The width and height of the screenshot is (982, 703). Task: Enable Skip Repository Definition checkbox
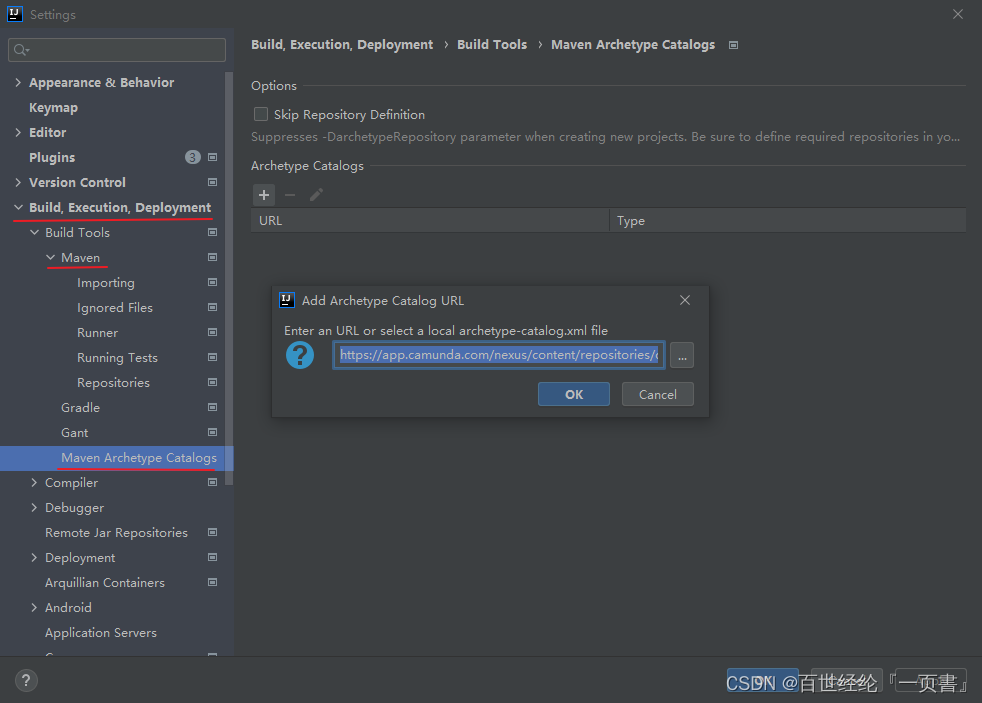[261, 115]
